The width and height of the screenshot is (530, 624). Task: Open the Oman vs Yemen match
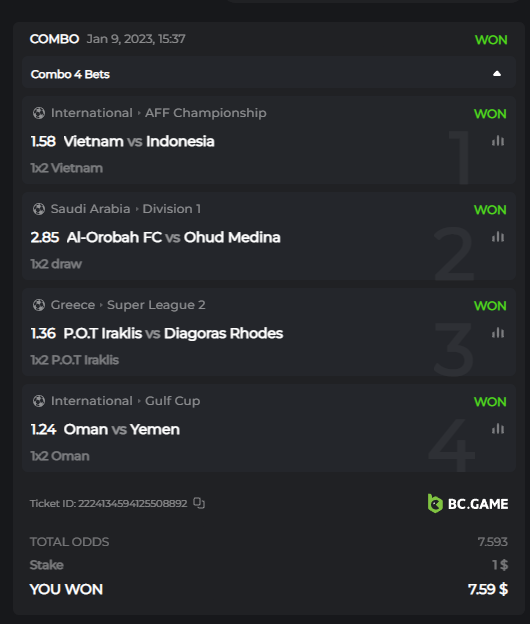point(122,429)
